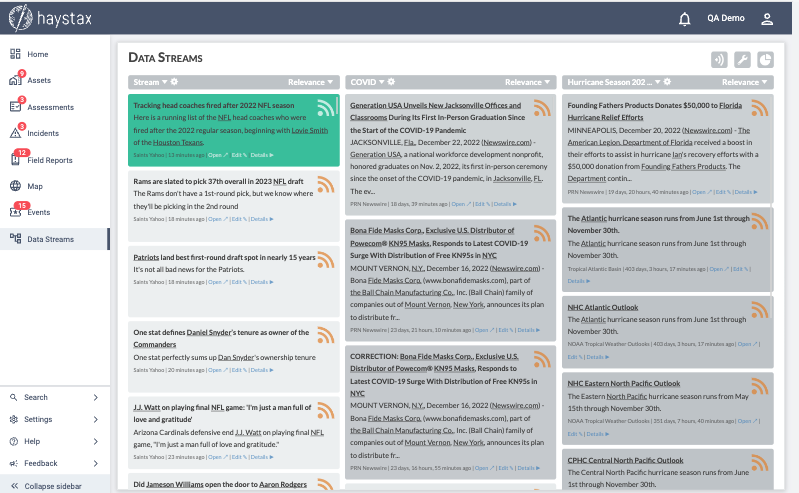Go to Field Reports in sidebar
799x493 pixels.
pos(49,160)
